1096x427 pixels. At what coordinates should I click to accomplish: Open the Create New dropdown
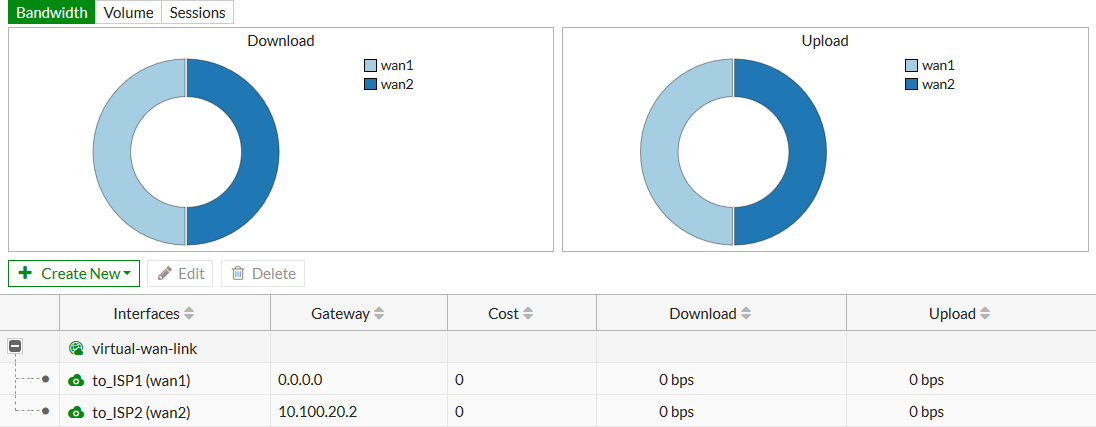coord(74,273)
